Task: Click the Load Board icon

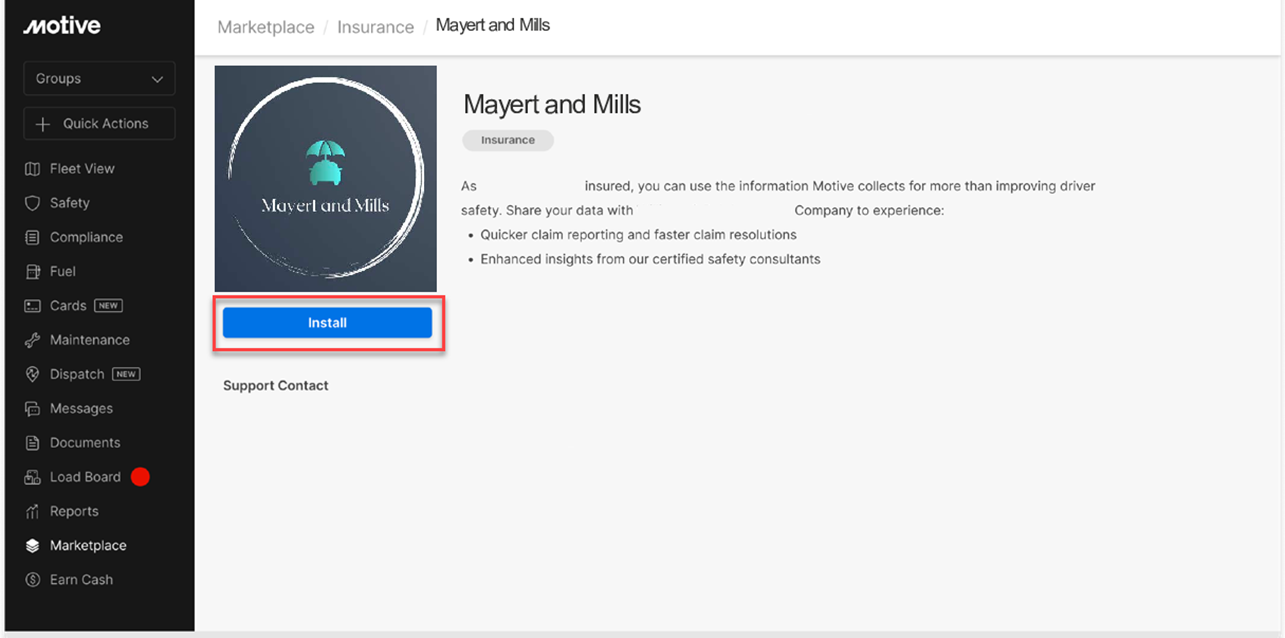Action: coord(32,477)
